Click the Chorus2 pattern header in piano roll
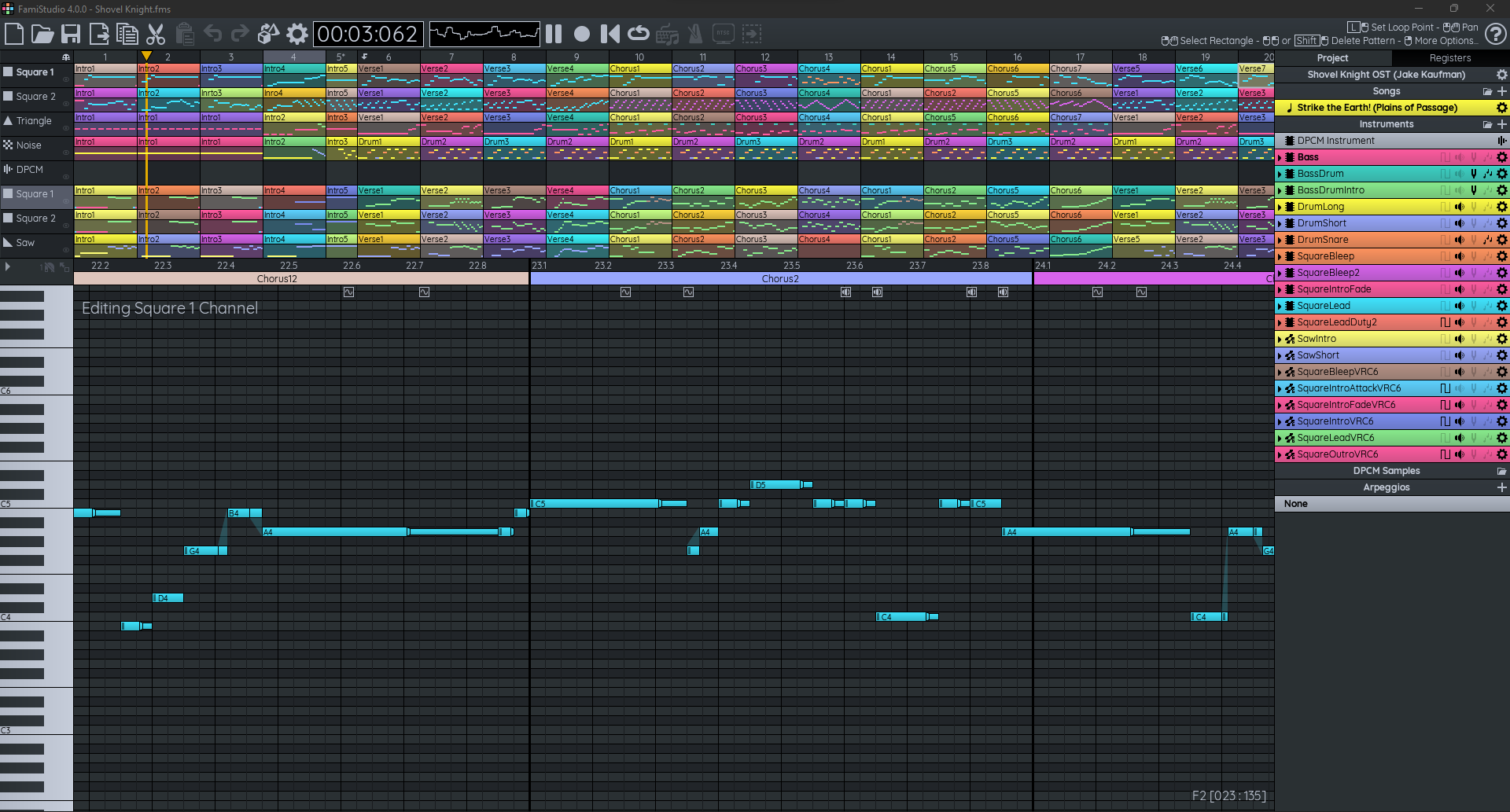Viewport: 1510px width, 812px height. [x=781, y=279]
